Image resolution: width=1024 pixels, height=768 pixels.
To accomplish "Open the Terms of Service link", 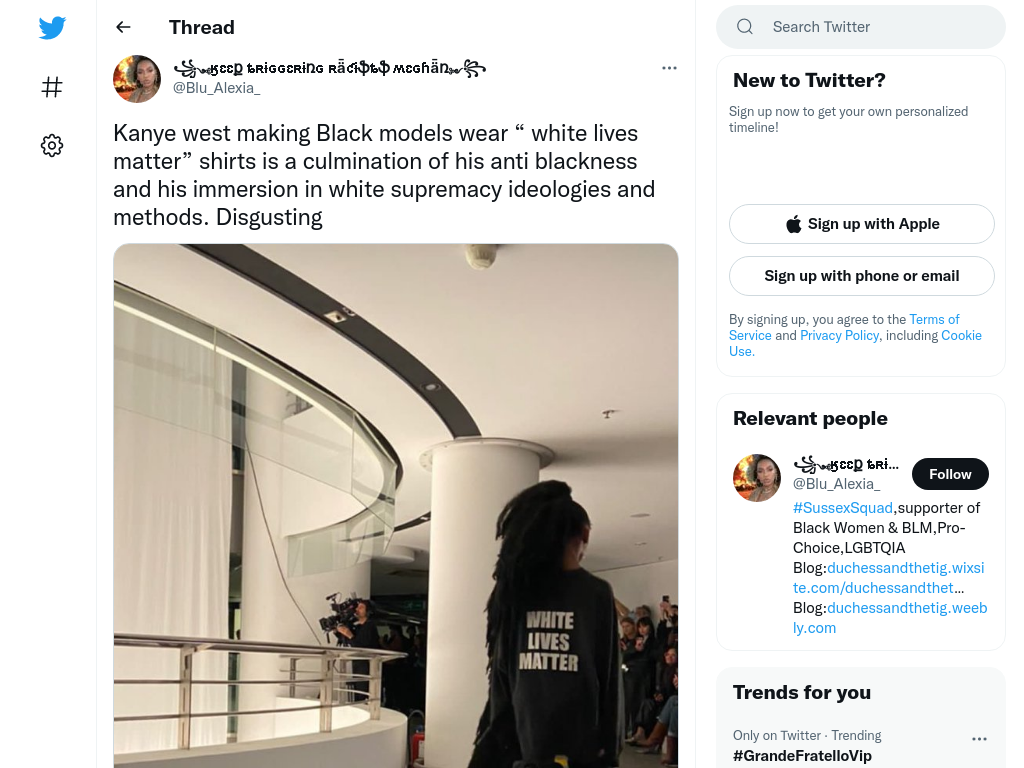I will coord(844,327).
